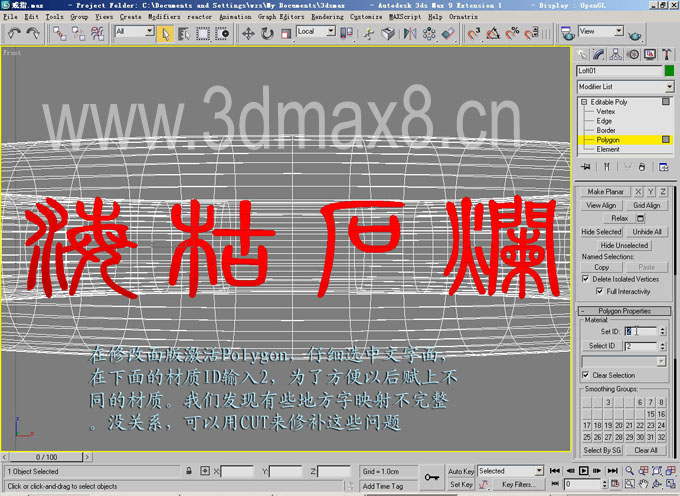
Task: Click the Pin Stack icon
Action: (x=585, y=167)
